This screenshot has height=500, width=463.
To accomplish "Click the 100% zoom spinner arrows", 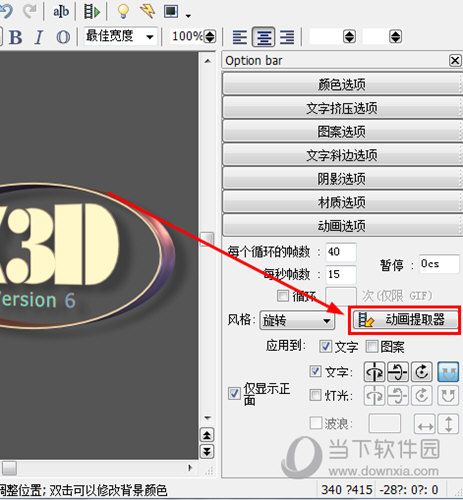I will point(210,36).
